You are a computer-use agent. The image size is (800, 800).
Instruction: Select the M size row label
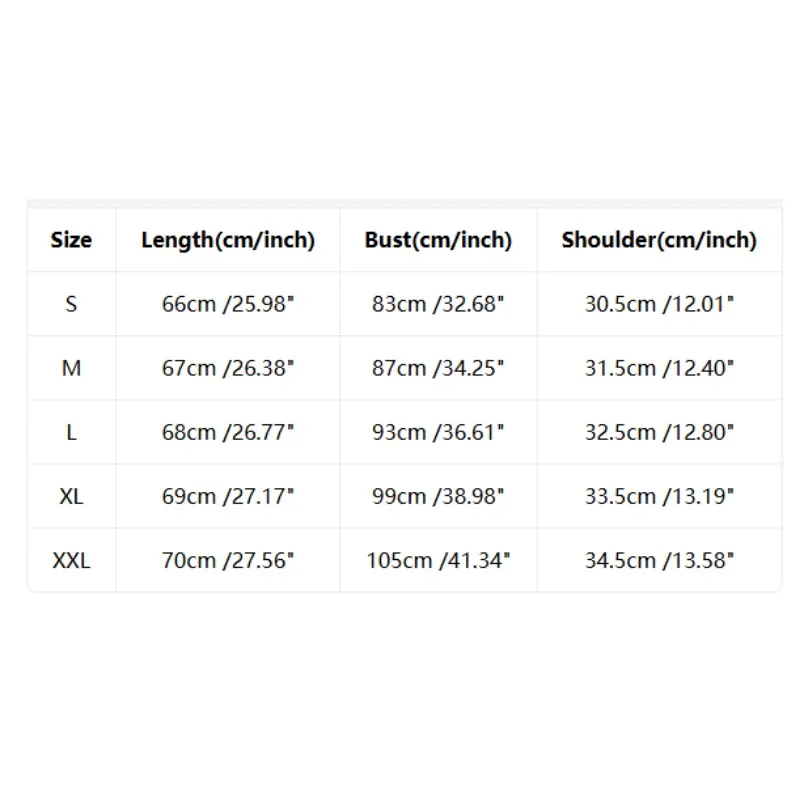(x=71, y=368)
